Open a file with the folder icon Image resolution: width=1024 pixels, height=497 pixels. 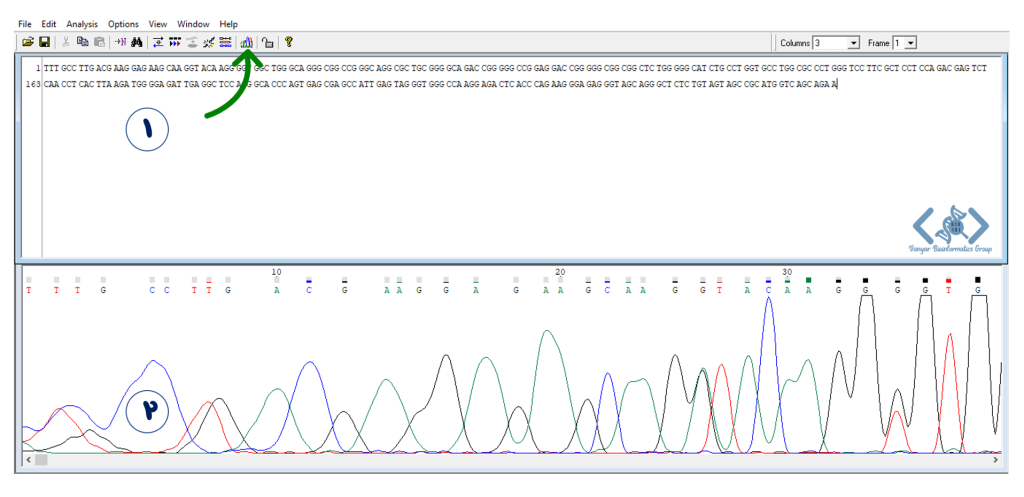(27, 42)
